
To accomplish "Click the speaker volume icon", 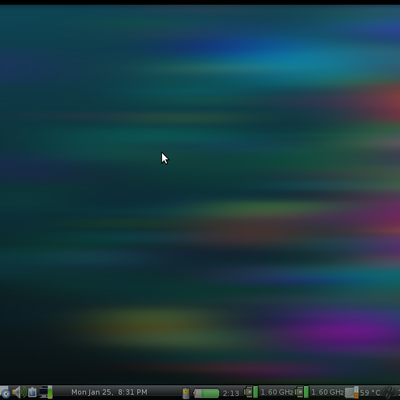I will (x=19, y=392).
